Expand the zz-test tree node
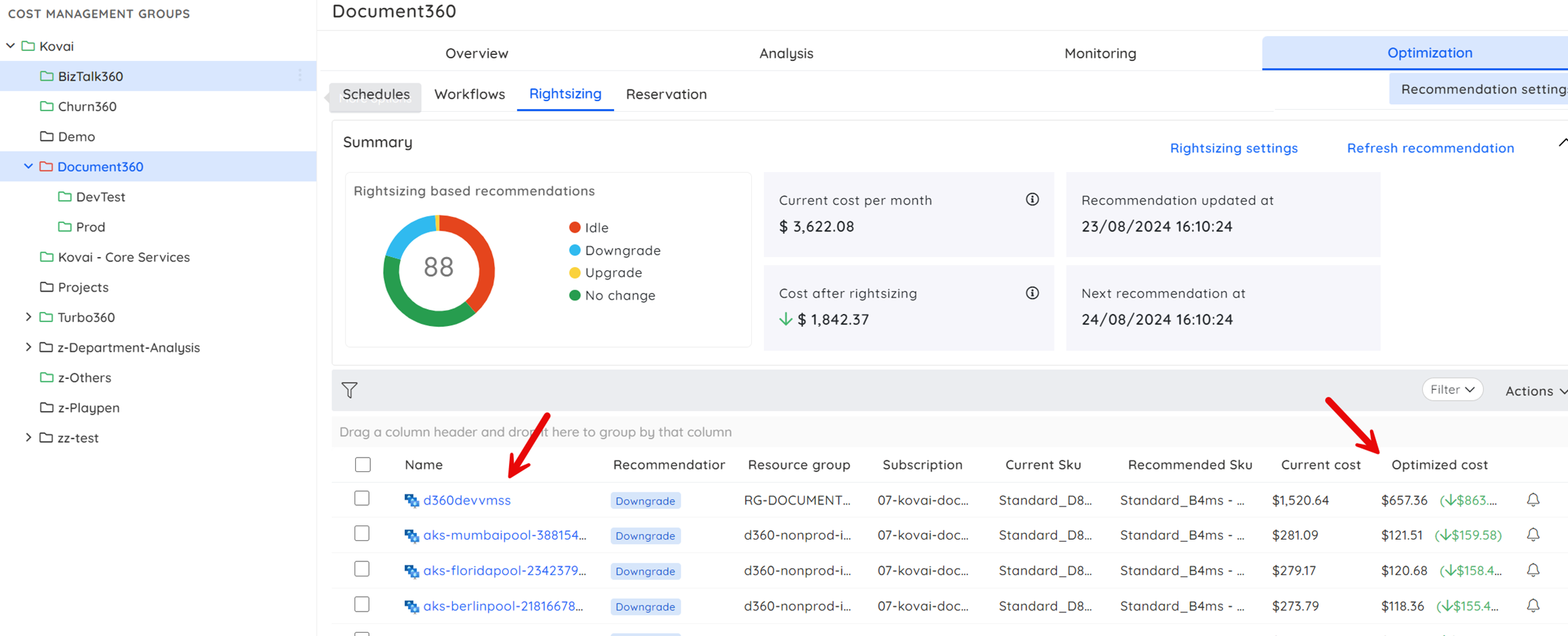This screenshot has width=1568, height=636. point(28,437)
